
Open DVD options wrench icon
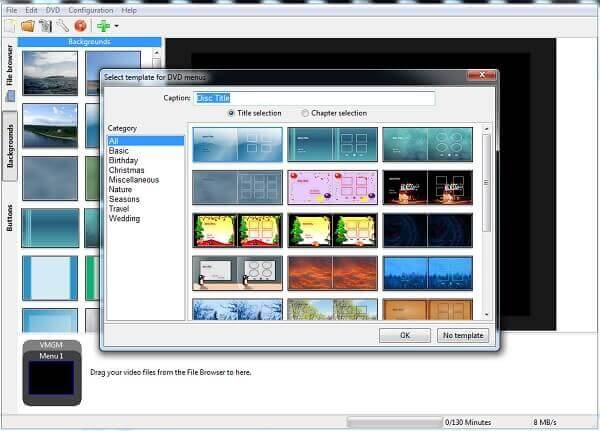[63, 26]
